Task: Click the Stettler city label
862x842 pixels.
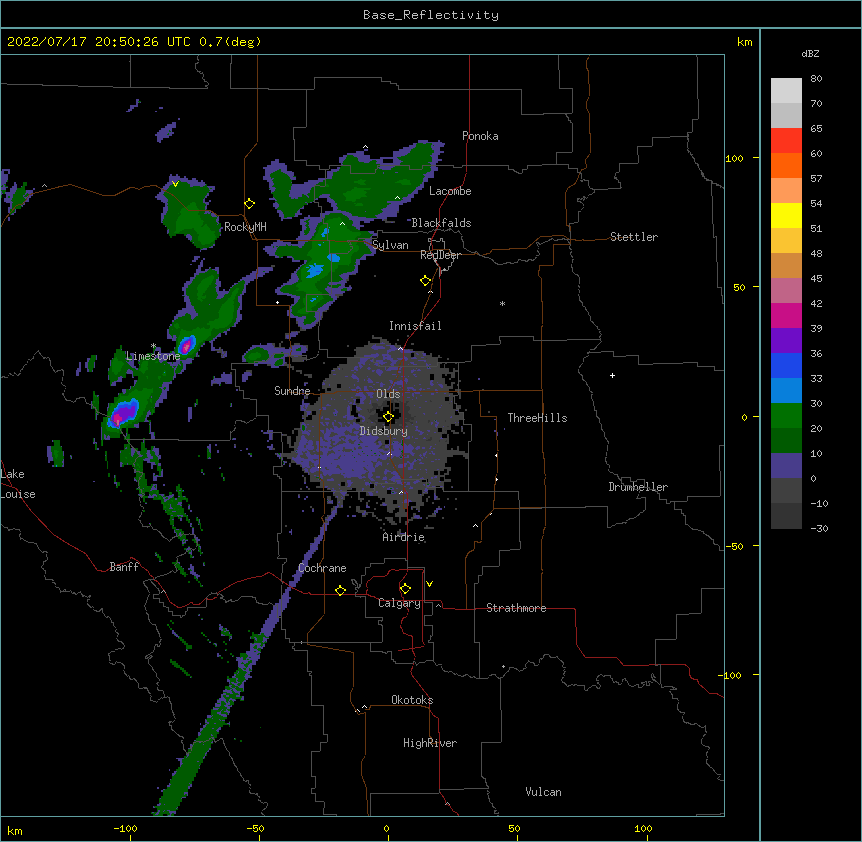Action: click(634, 237)
